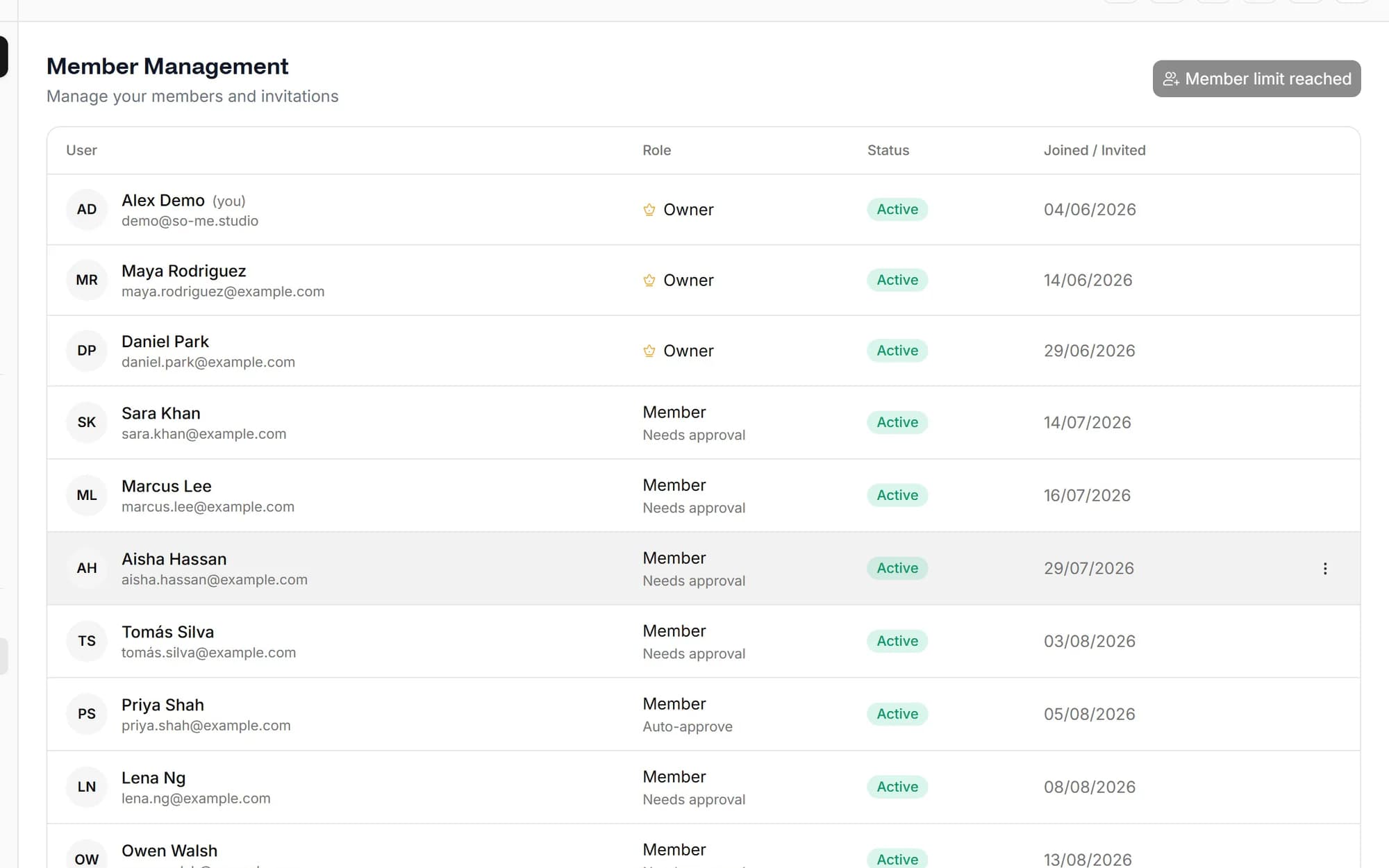
Task: Click email marcus.lee@example.com
Action: (x=208, y=507)
